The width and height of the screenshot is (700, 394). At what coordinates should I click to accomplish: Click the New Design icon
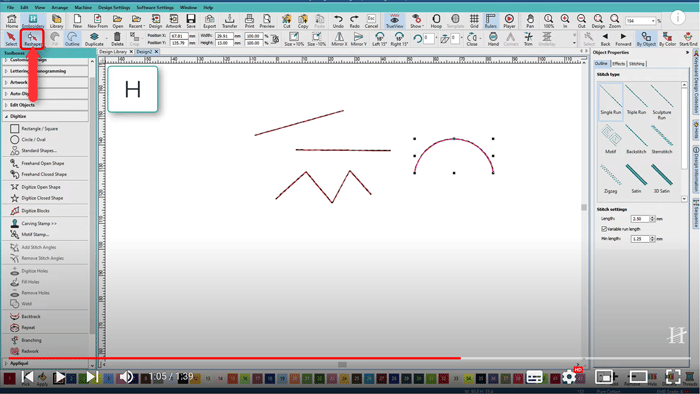click(x=77, y=21)
